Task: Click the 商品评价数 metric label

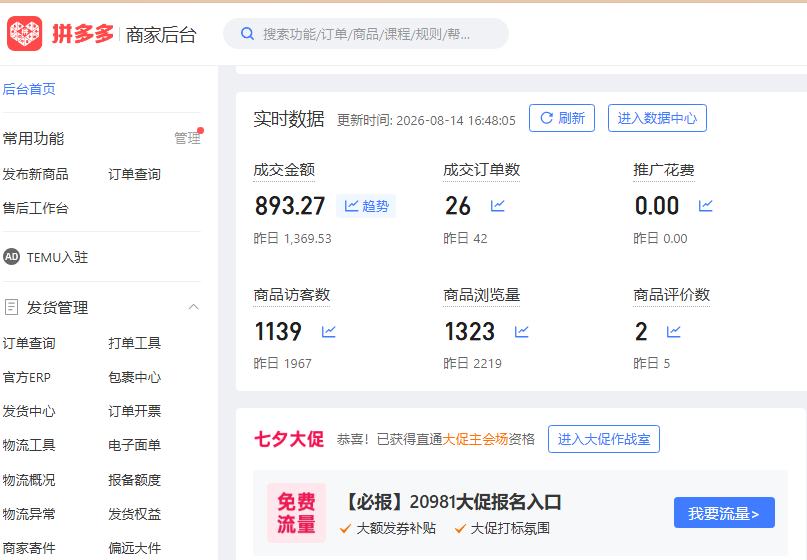Action: tap(672, 295)
